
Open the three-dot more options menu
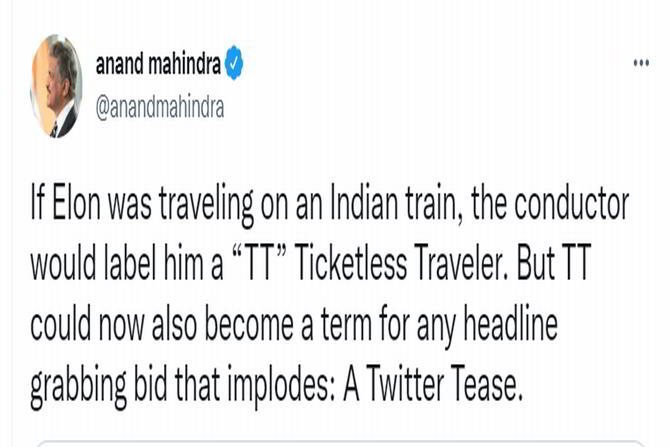pyautogui.click(x=641, y=63)
